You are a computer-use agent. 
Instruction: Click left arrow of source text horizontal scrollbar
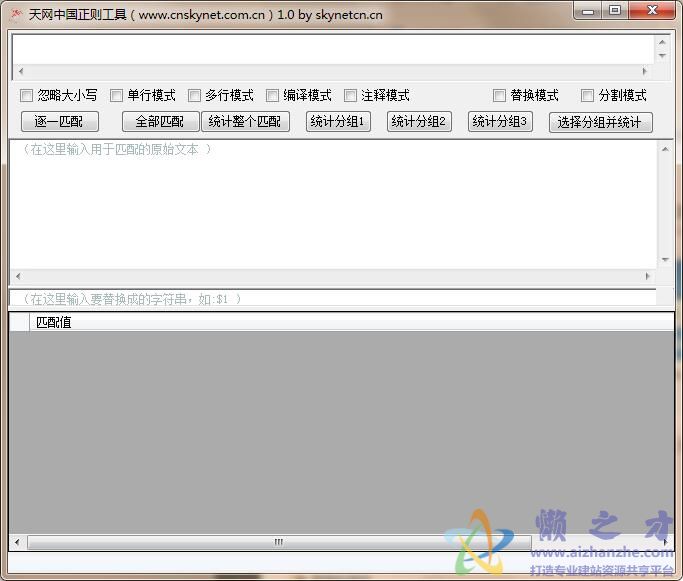tap(18, 276)
